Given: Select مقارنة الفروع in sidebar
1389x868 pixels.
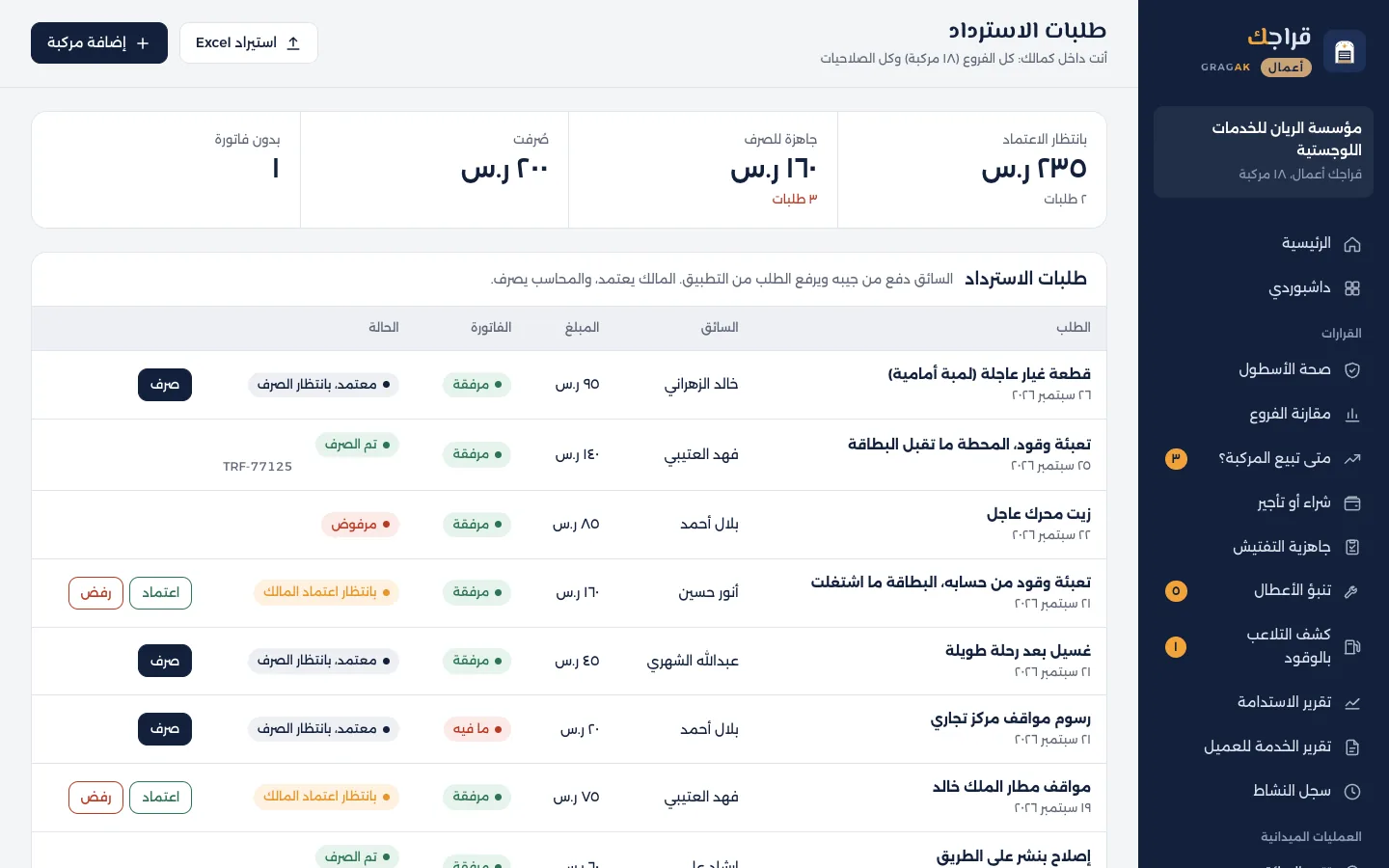Looking at the screenshot, I should pyautogui.click(x=1264, y=415).
